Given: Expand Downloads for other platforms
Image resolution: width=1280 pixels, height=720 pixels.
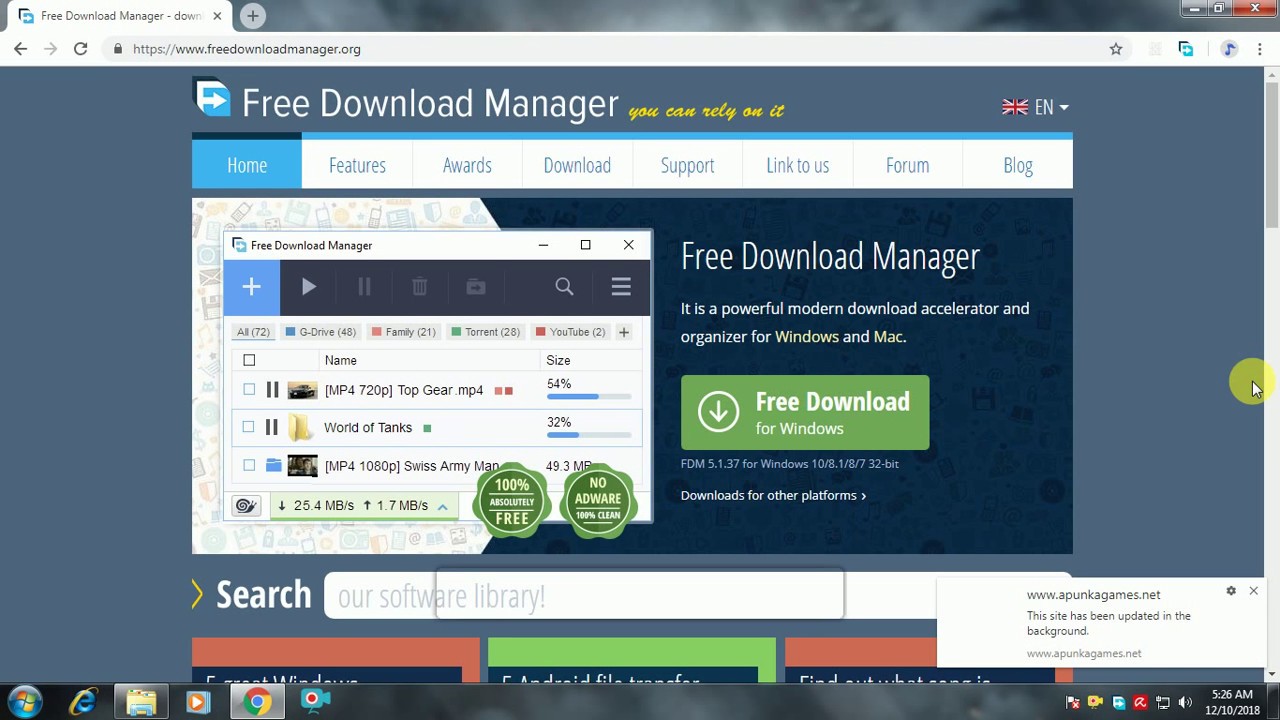Looking at the screenshot, I should (x=773, y=495).
